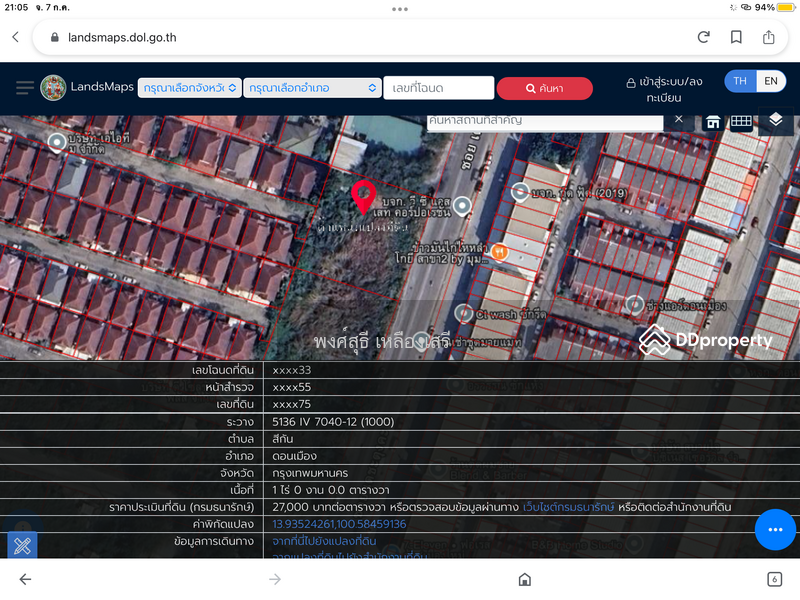Open the parcel coordinates link 13.93524261,100.58459136

[x=339, y=524]
